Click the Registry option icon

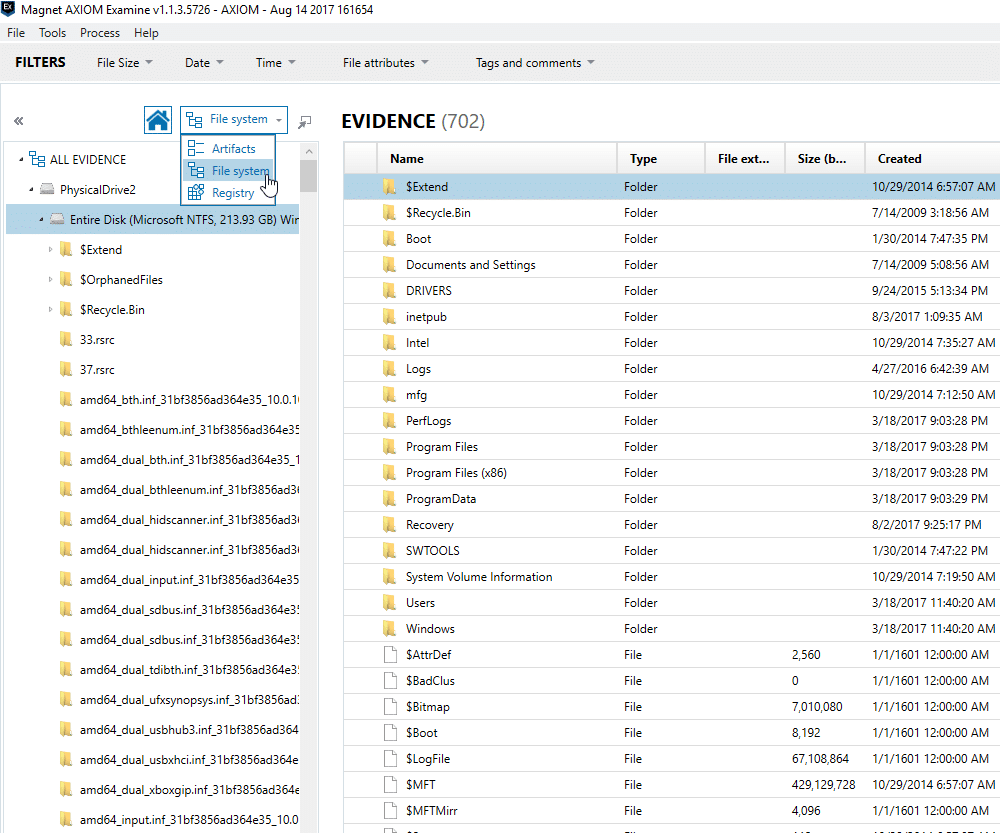click(x=196, y=193)
